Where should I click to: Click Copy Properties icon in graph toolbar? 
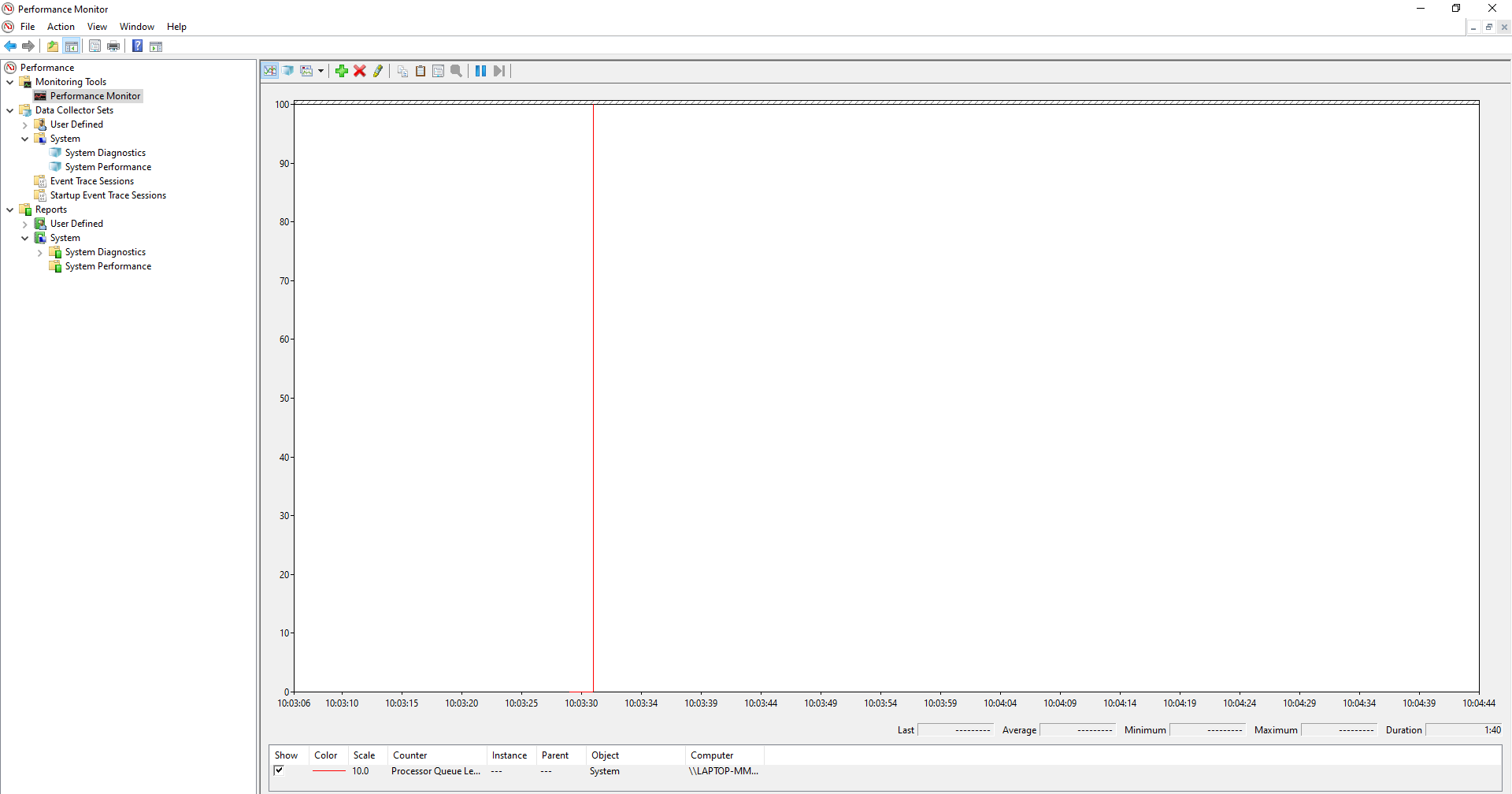(x=402, y=71)
